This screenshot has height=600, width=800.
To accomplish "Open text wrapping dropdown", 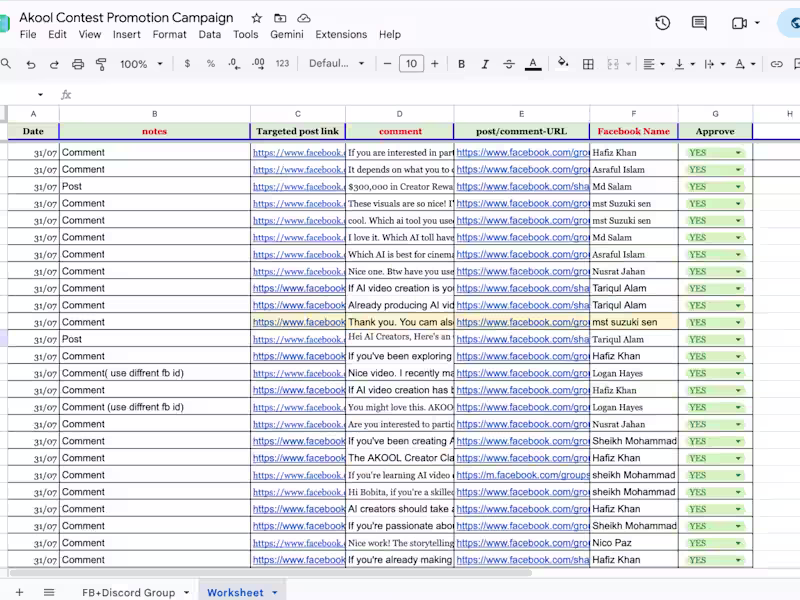I will point(714,64).
